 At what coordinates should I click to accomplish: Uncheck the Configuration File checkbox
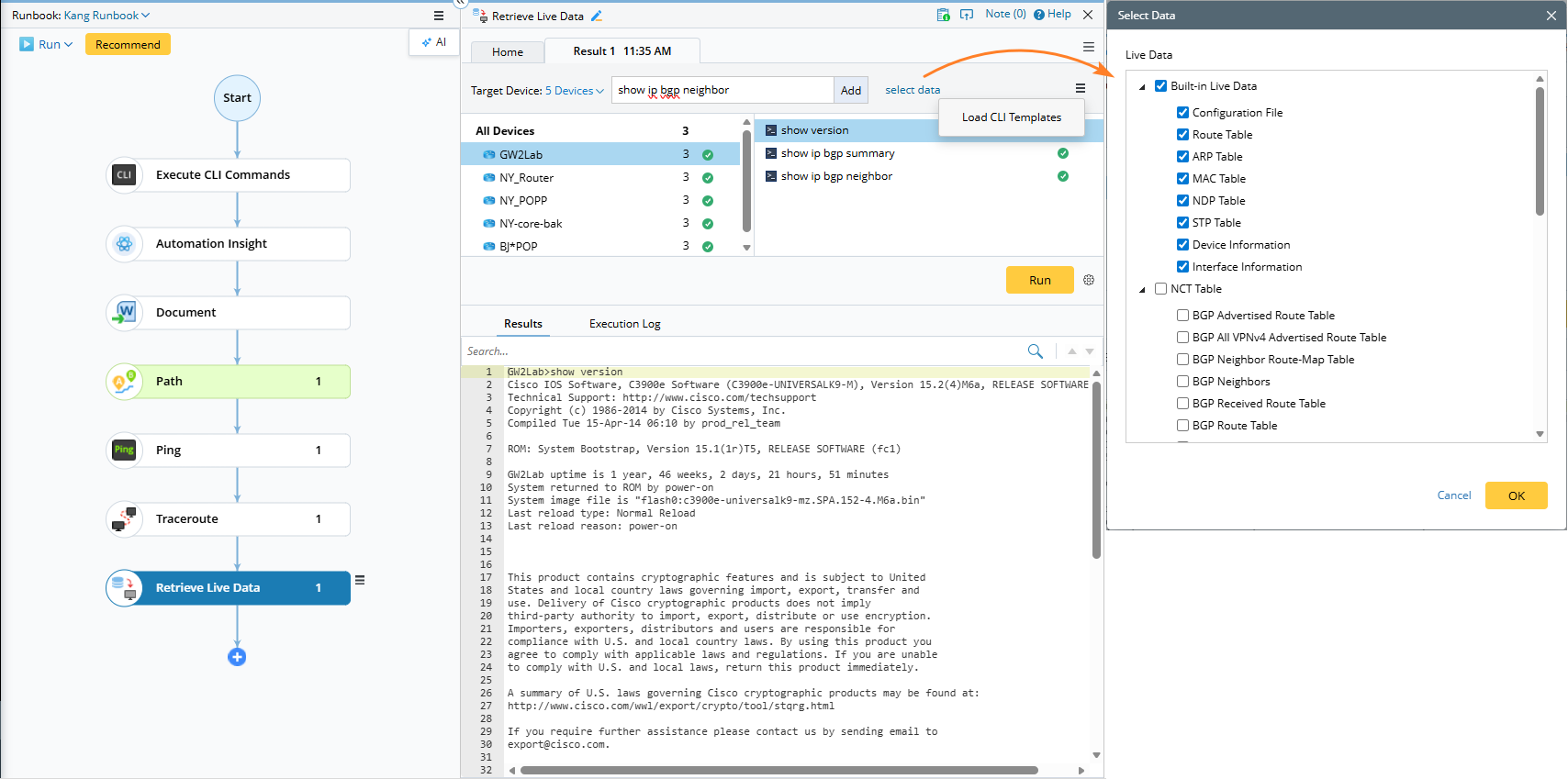[1182, 113]
